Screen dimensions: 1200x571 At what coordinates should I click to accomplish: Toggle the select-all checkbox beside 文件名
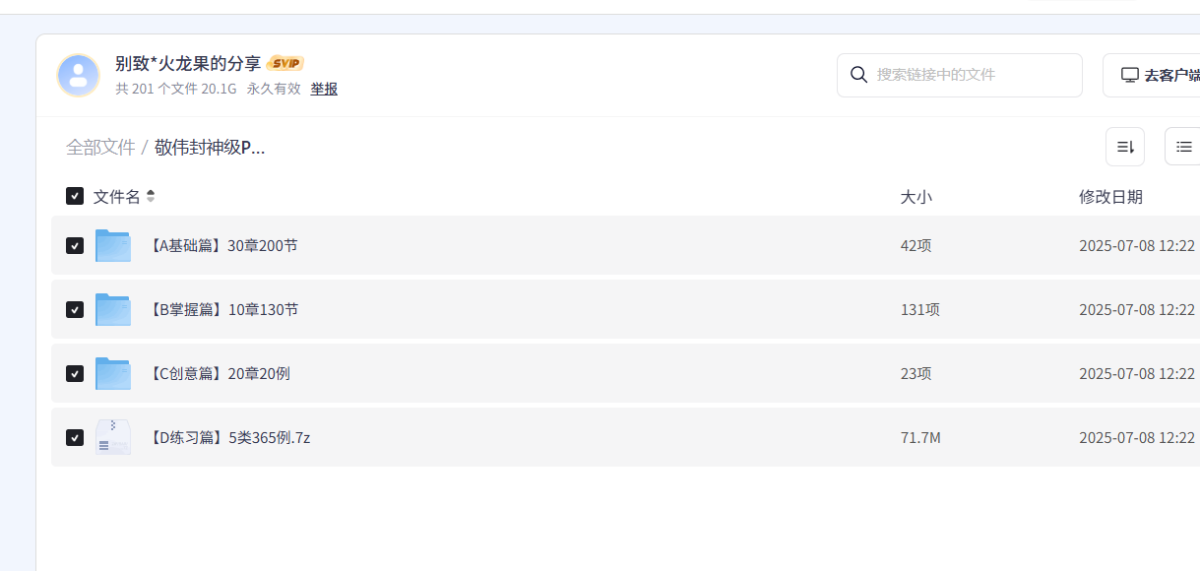point(75,196)
